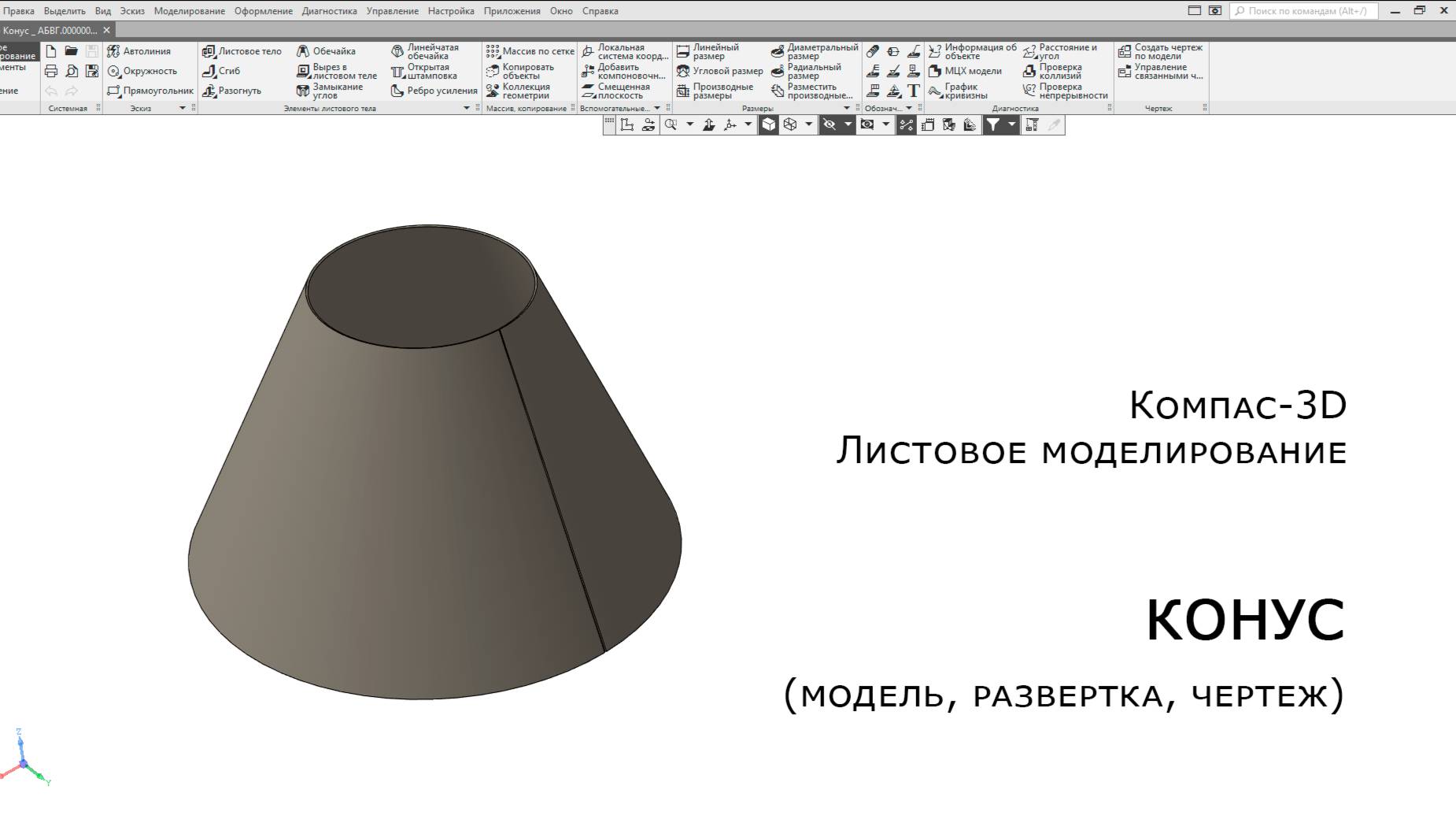
Task: Create Локальная система координат
Action: 625,51
